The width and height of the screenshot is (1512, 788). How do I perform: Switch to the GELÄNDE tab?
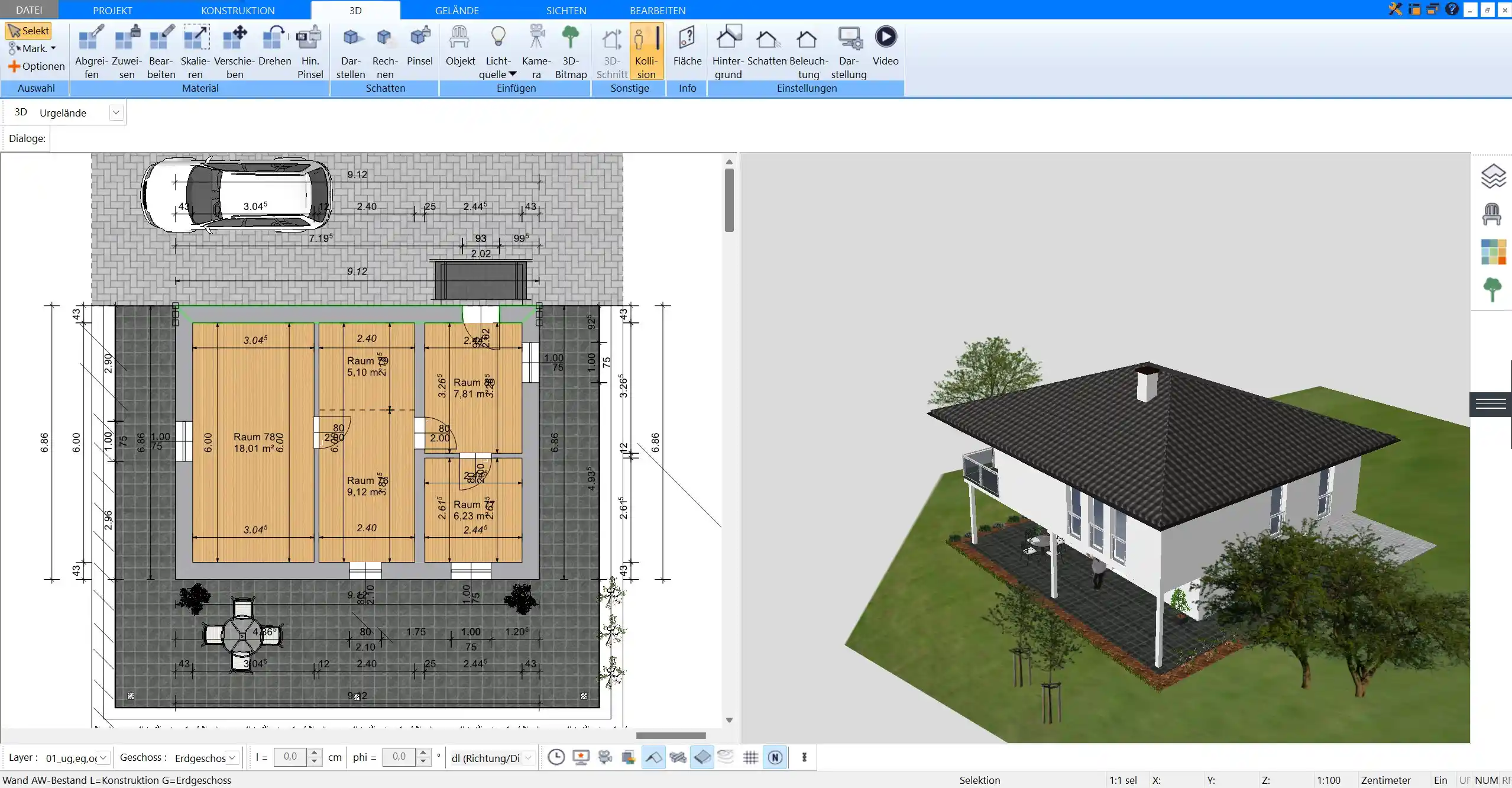457,10
